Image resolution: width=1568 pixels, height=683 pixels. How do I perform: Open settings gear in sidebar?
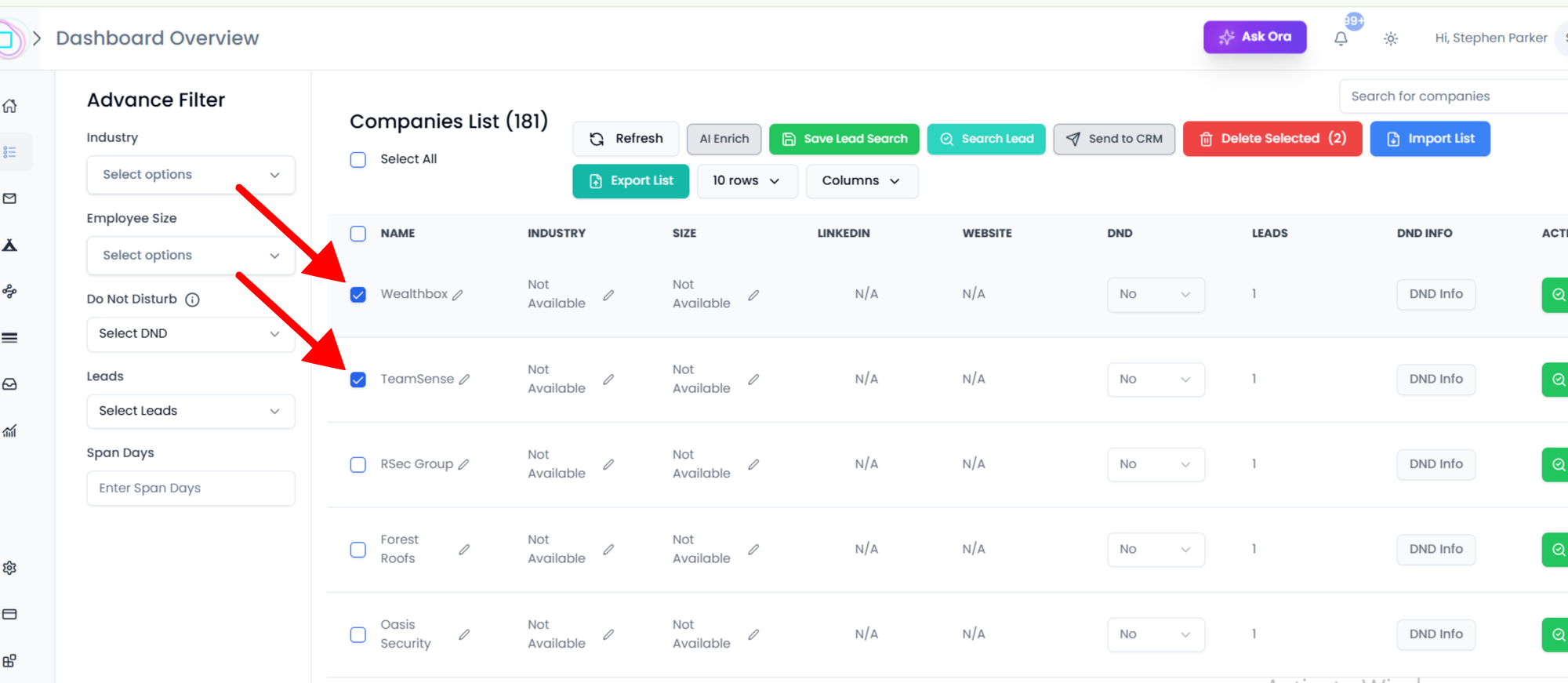[x=10, y=568]
